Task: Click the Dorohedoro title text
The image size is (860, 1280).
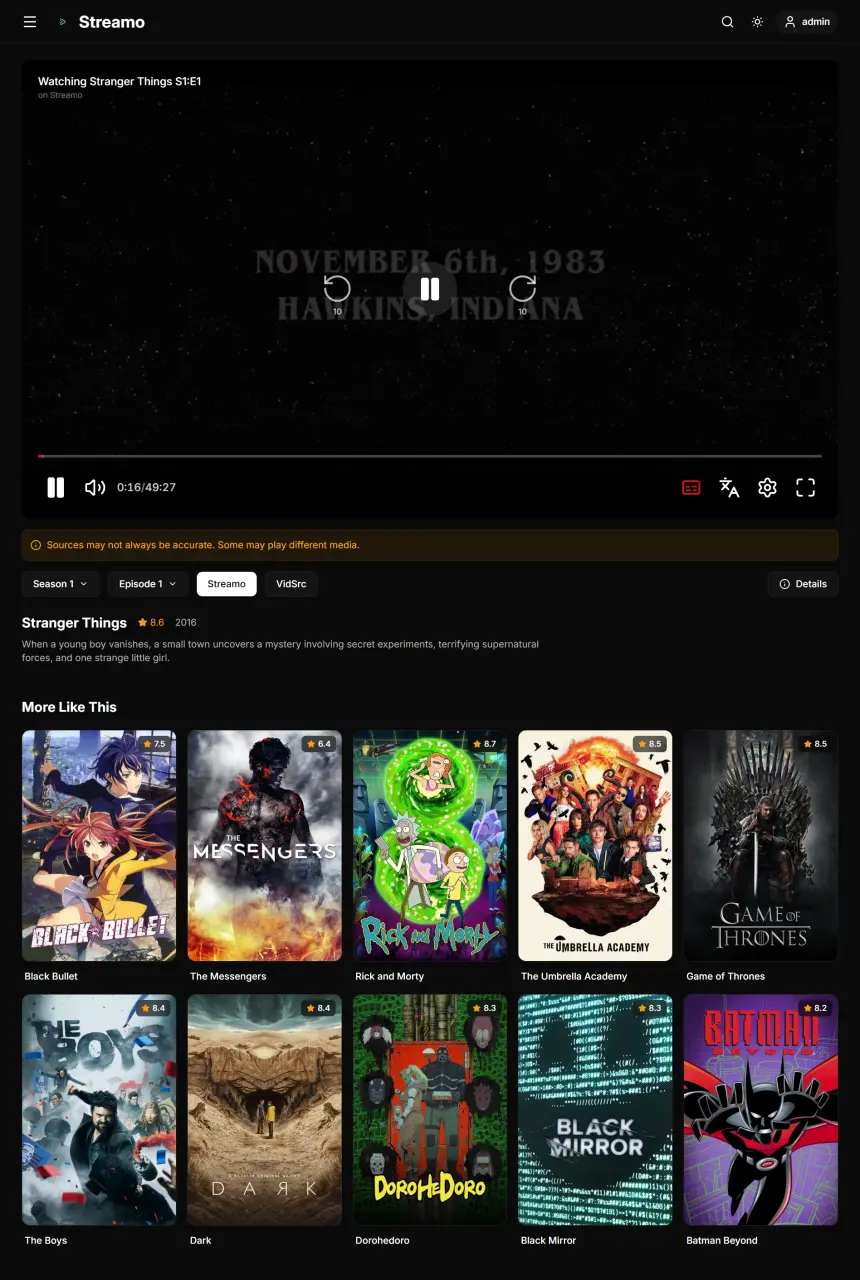Action: 382,1240
